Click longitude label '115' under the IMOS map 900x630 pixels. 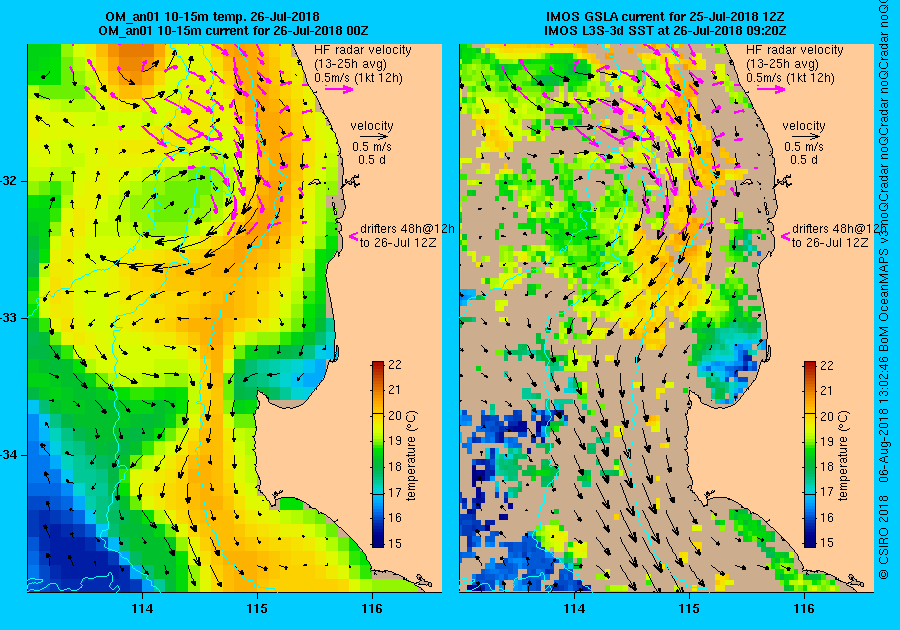[689, 609]
